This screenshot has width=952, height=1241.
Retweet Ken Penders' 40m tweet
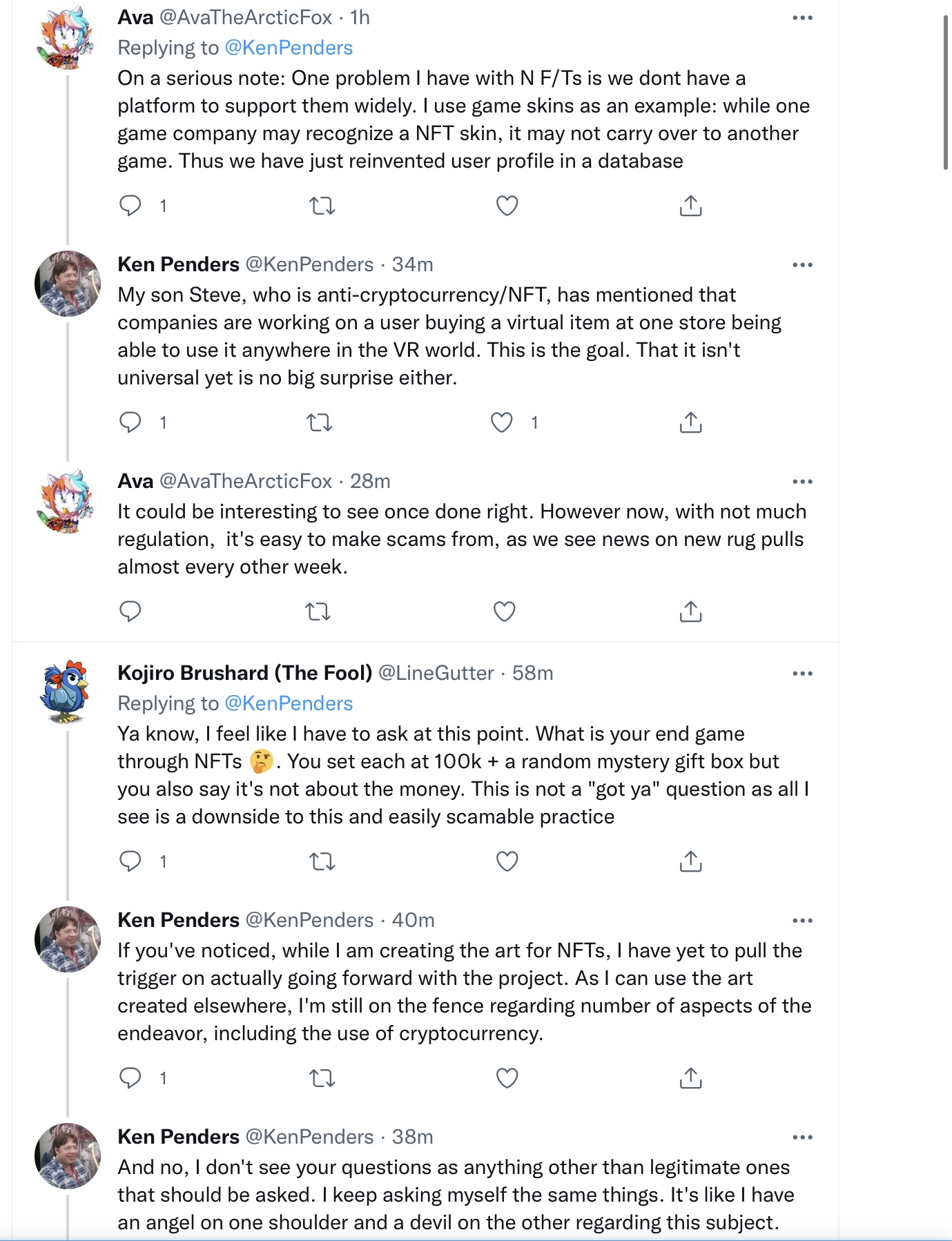click(x=322, y=1077)
